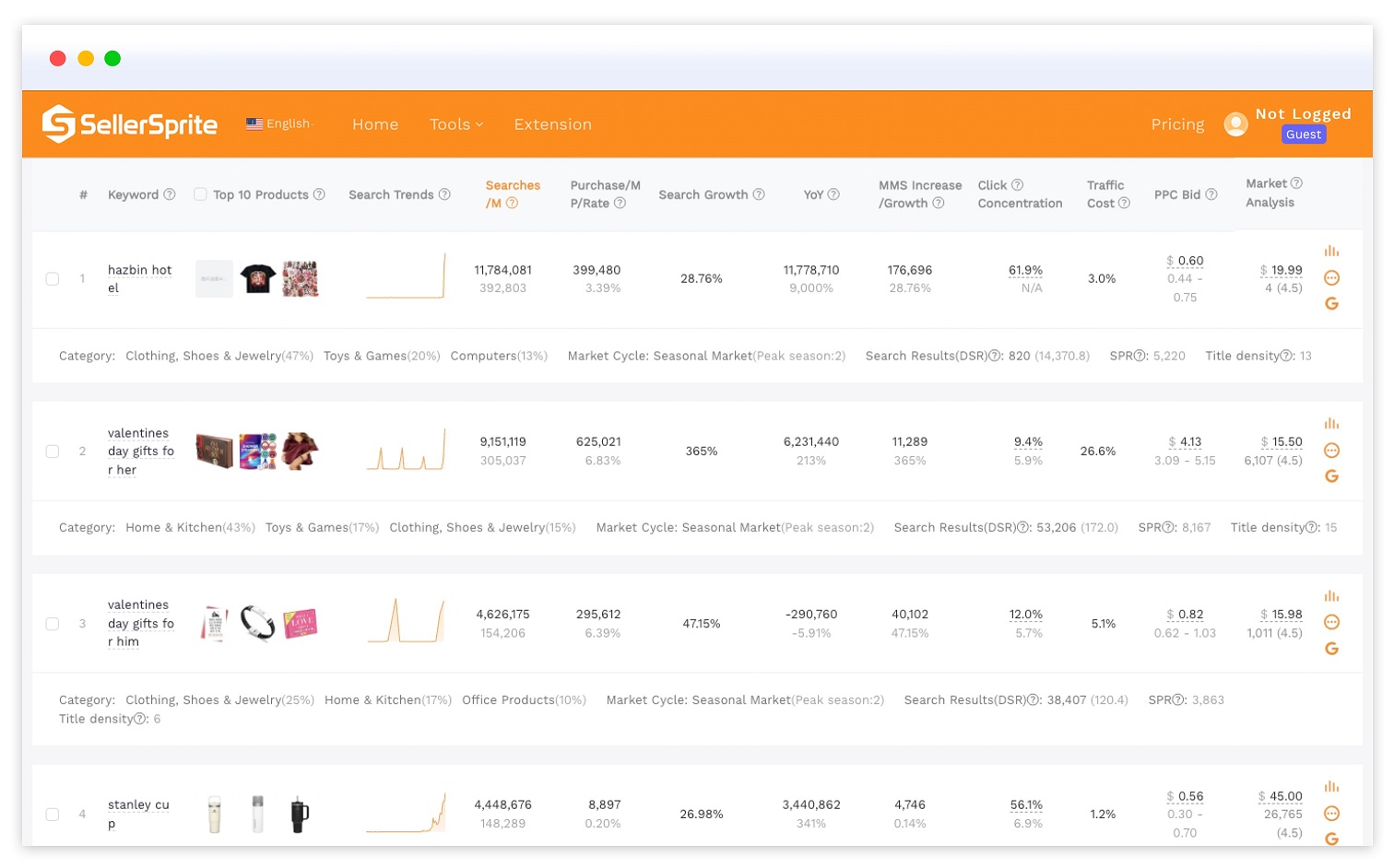
Task: Open bar chart icon for valentines gifts for her
Action: [x=1331, y=424]
